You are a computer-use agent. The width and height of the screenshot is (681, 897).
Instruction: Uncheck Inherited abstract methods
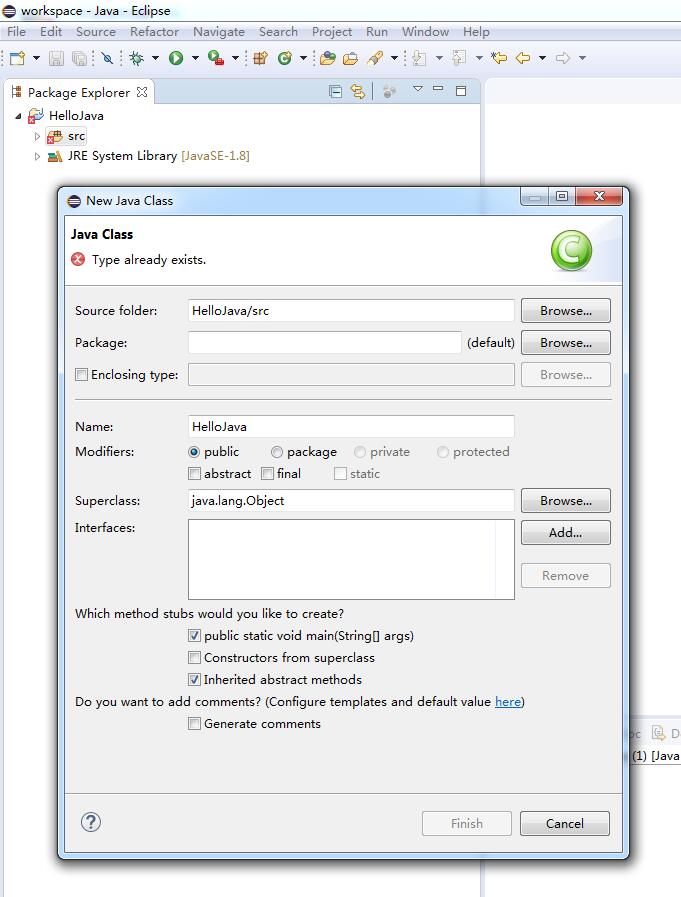click(x=195, y=680)
